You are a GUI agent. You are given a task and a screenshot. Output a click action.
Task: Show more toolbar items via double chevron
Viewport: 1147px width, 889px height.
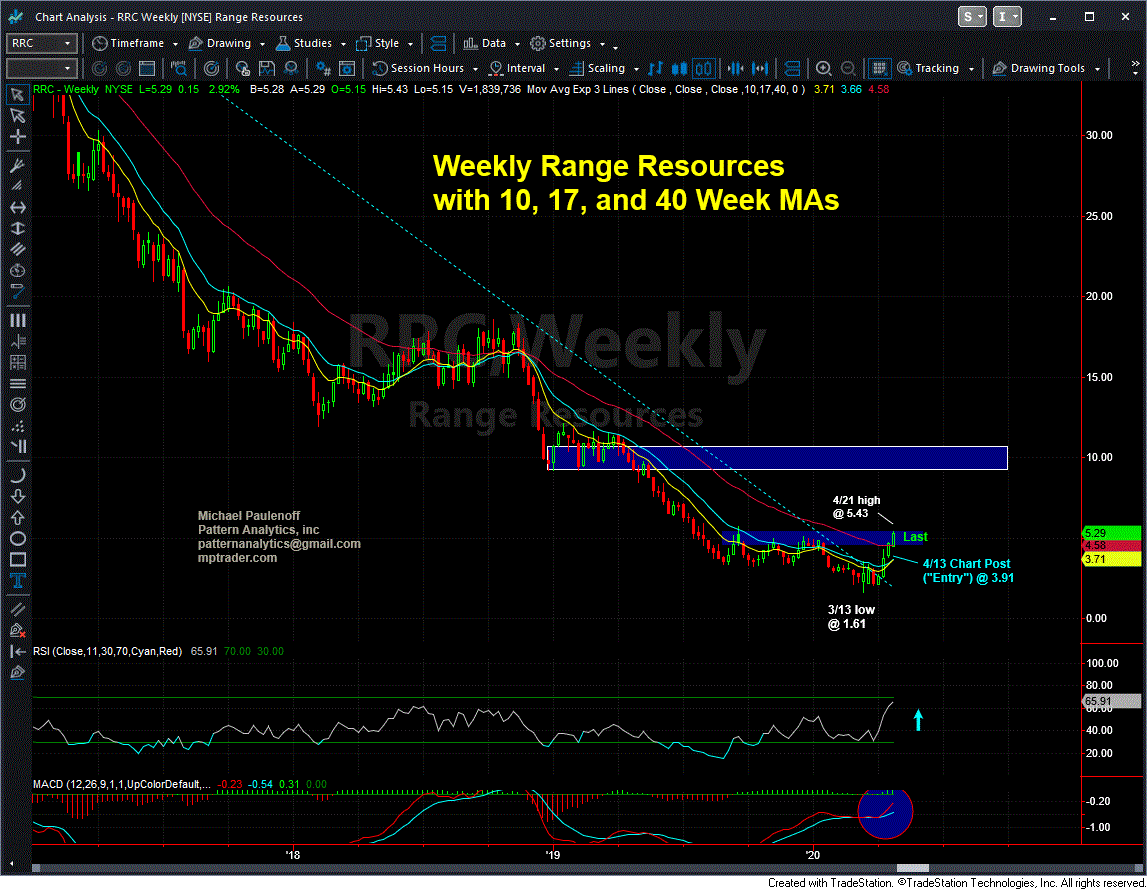1135,69
